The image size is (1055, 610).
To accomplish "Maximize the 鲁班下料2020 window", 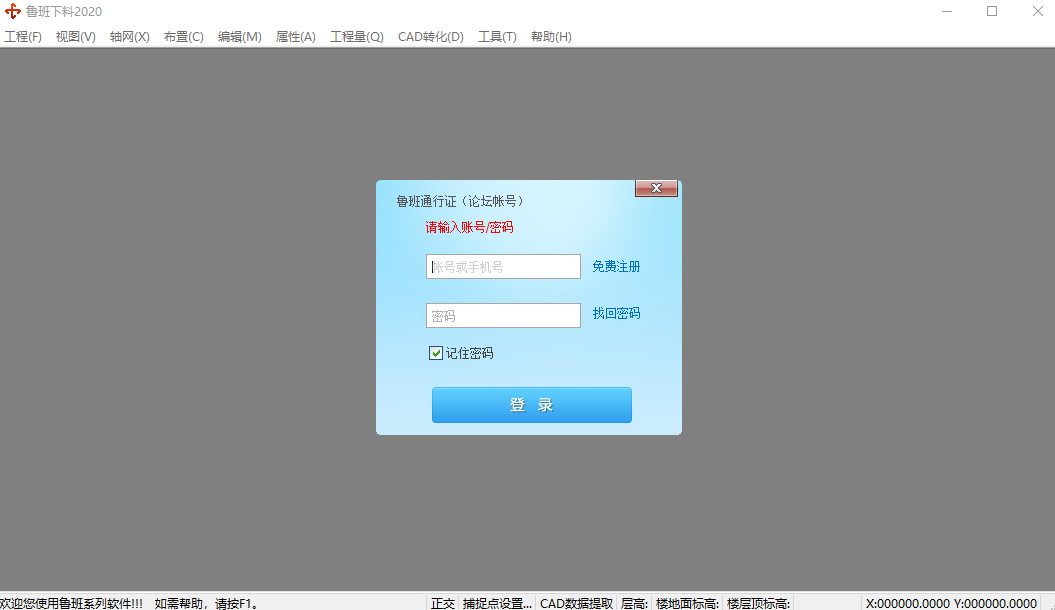I will pos(992,11).
